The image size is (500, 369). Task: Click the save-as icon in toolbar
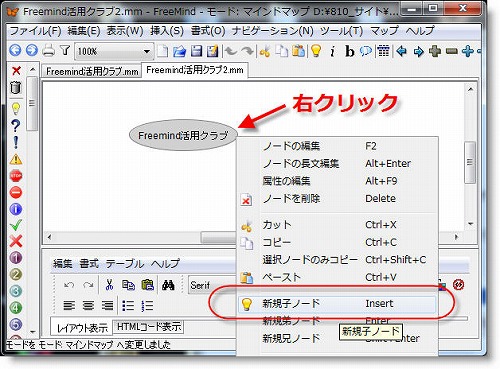coord(212,51)
